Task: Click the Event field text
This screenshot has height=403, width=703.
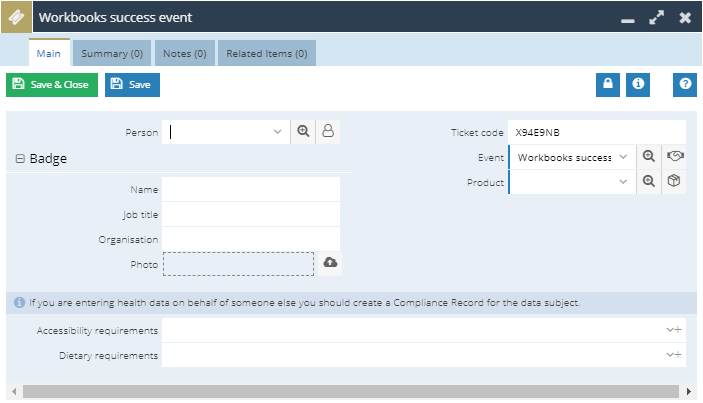Action: pos(564,157)
